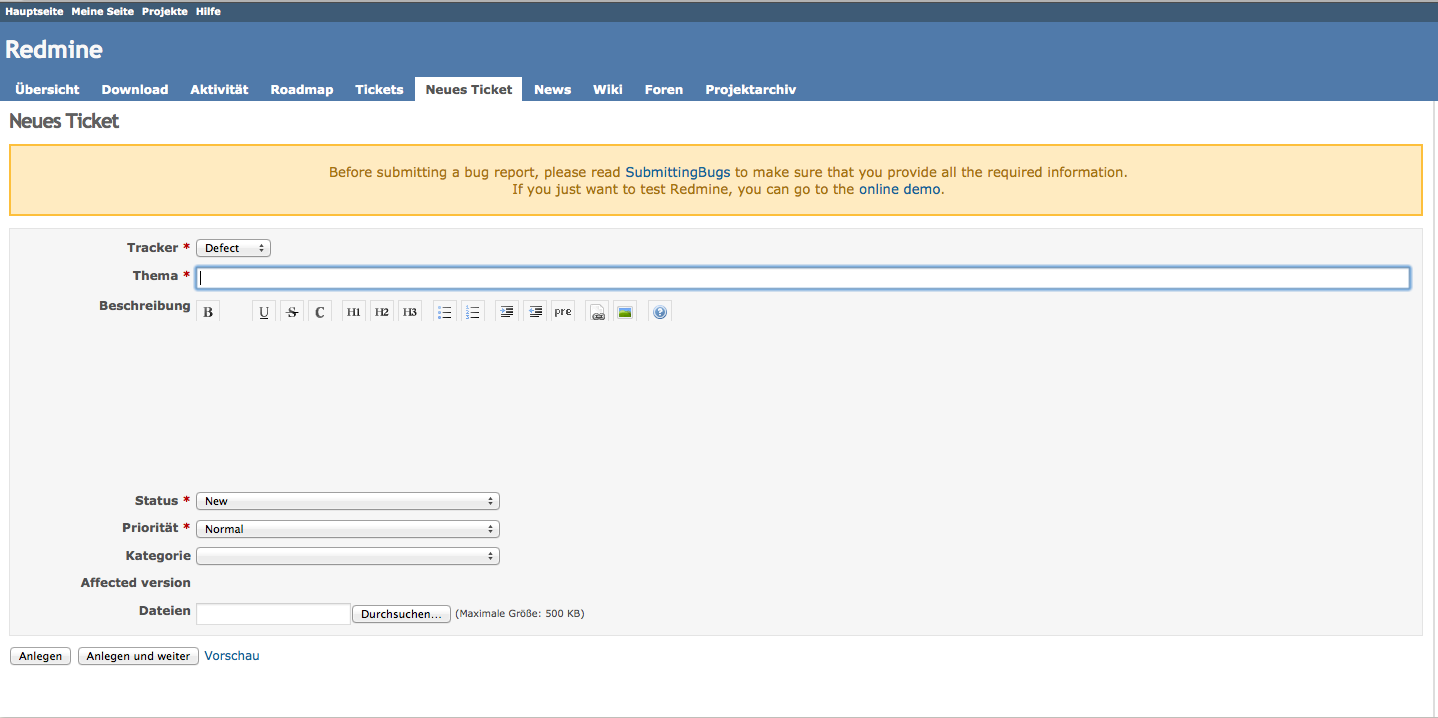Open the SubmittingBugs link
This screenshot has width=1438, height=718.
click(677, 172)
